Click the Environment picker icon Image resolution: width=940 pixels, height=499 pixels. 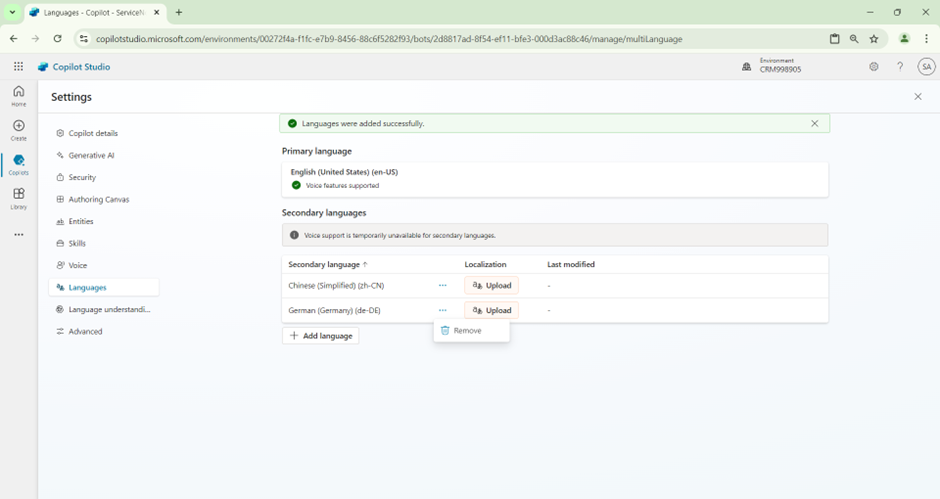(746, 67)
